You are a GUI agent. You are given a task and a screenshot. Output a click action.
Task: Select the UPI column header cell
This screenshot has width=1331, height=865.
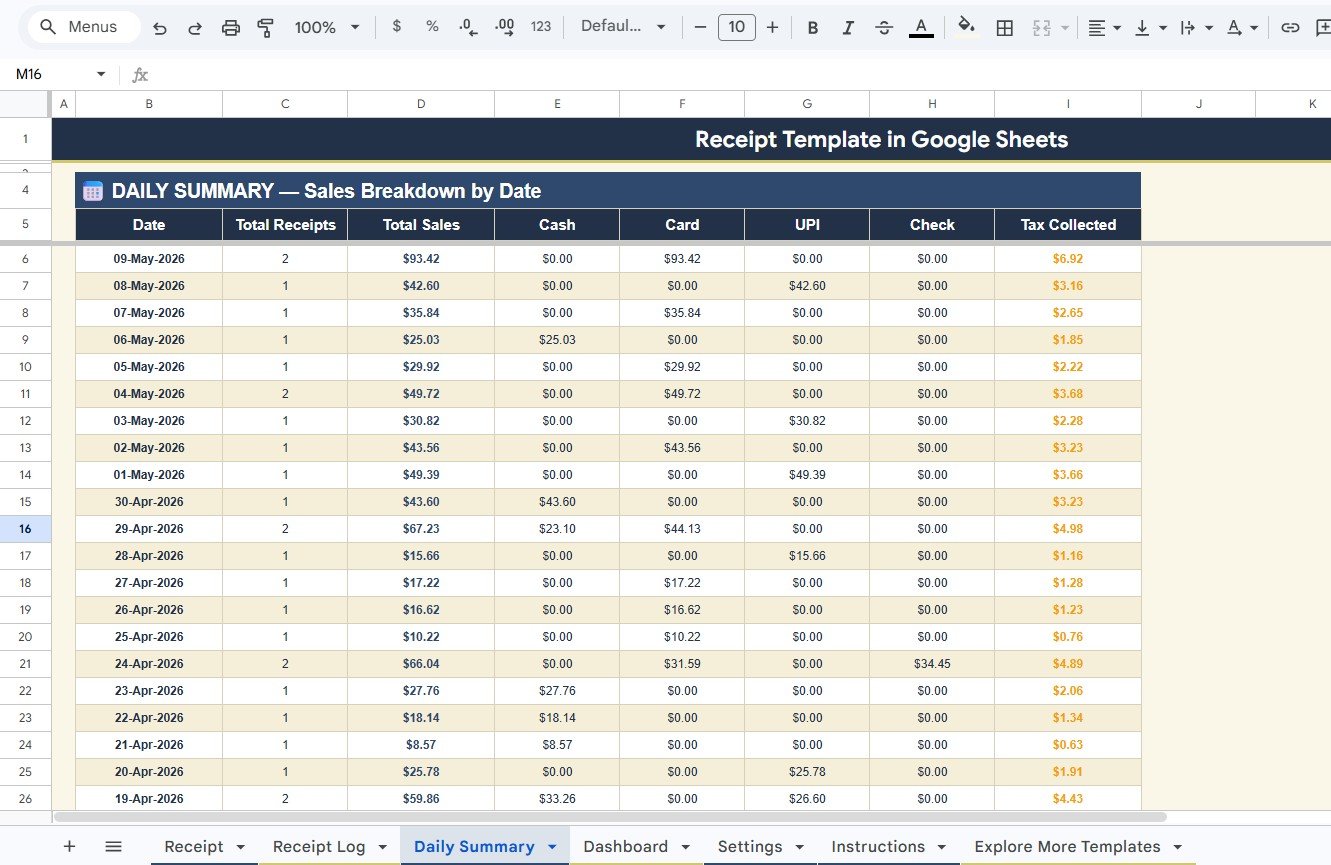(807, 225)
